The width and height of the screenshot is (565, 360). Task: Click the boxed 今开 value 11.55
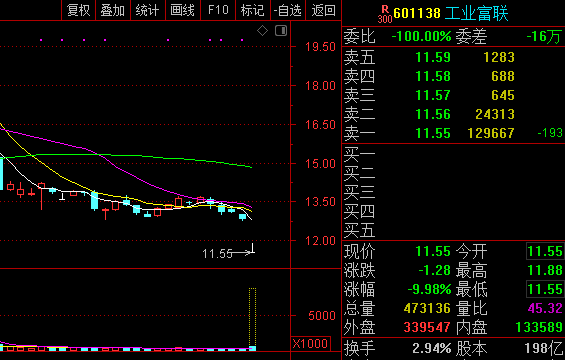coord(545,251)
